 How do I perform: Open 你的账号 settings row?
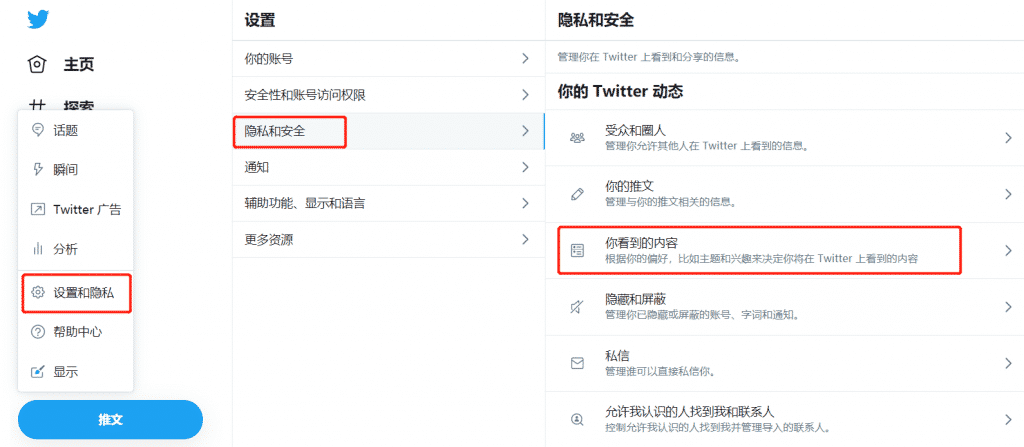(x=389, y=59)
